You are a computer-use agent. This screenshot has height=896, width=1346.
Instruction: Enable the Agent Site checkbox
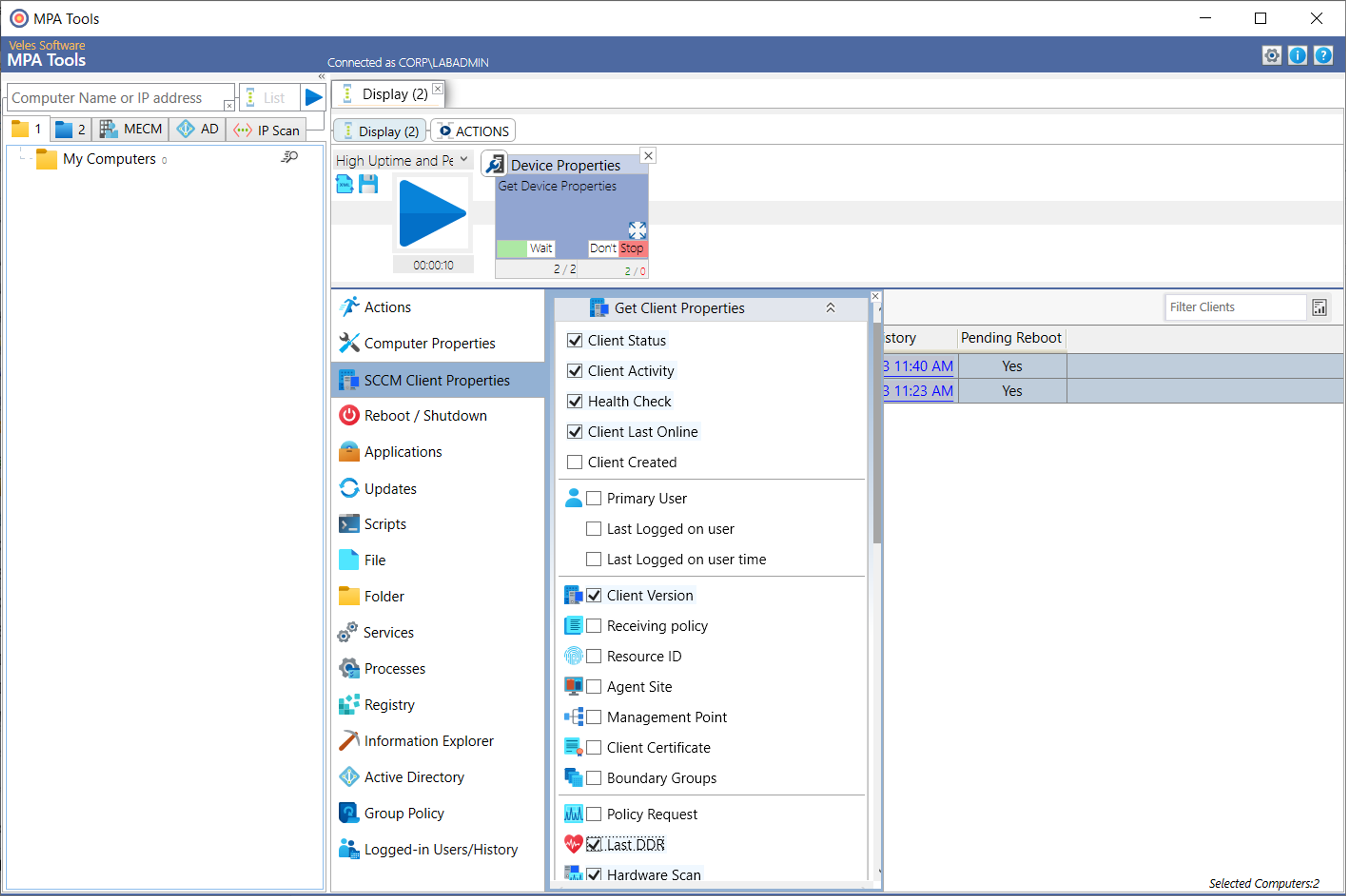pos(593,686)
